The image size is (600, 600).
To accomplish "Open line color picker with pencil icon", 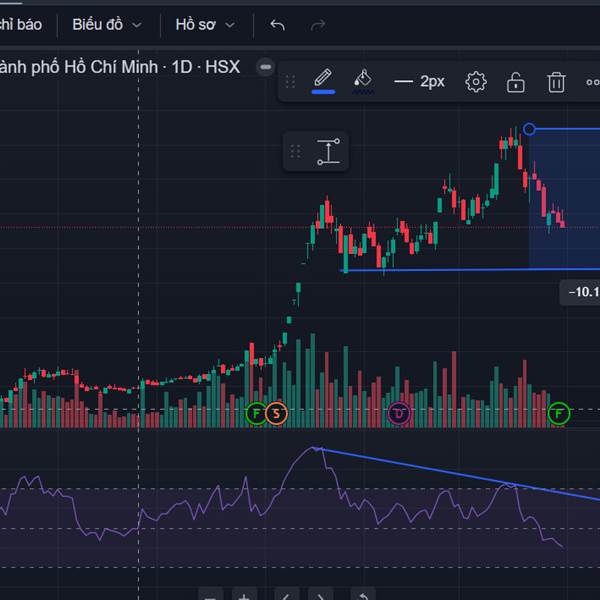I will coord(323,81).
